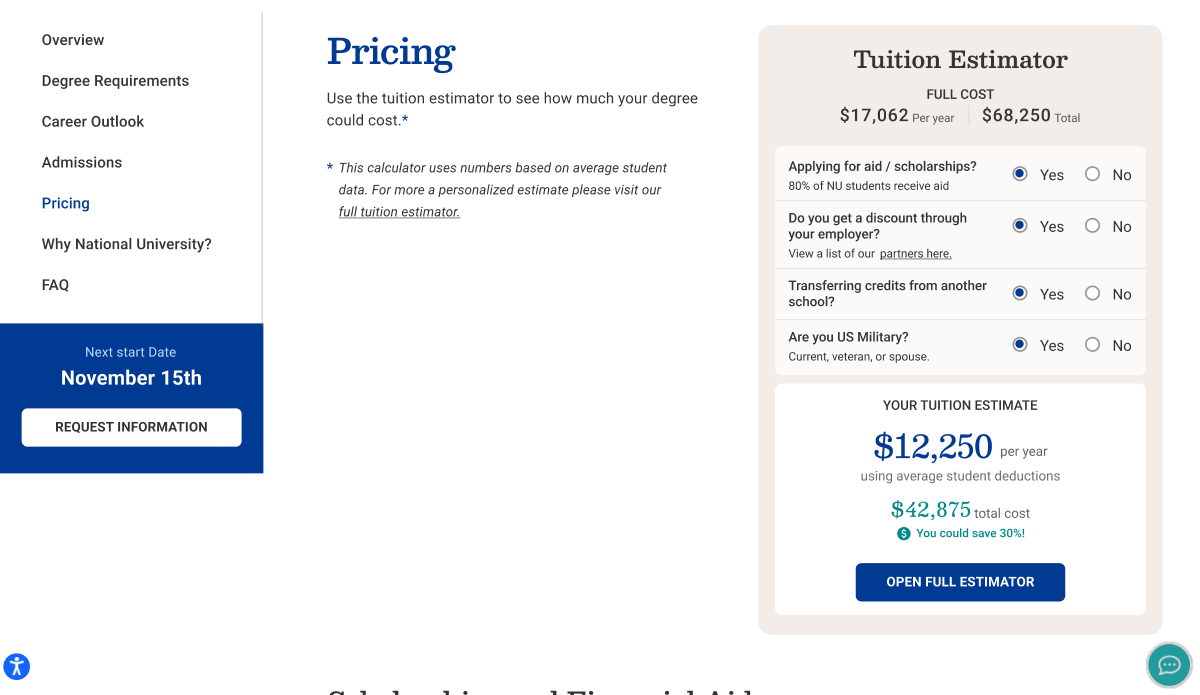Open the accessibility options widget
The width and height of the screenshot is (1200, 695).
[x=16, y=666]
